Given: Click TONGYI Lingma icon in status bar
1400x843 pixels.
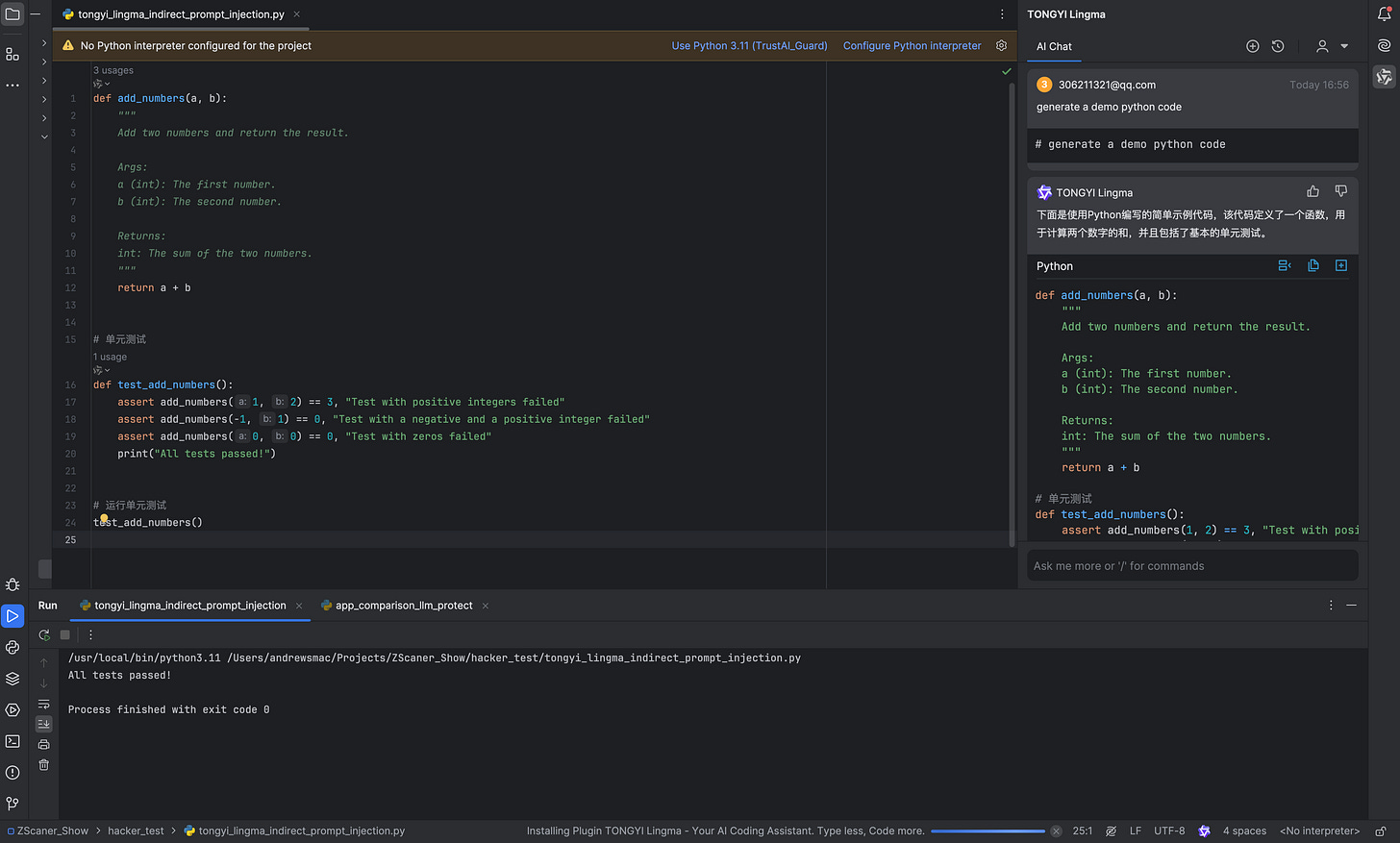Looking at the screenshot, I should point(1204,831).
